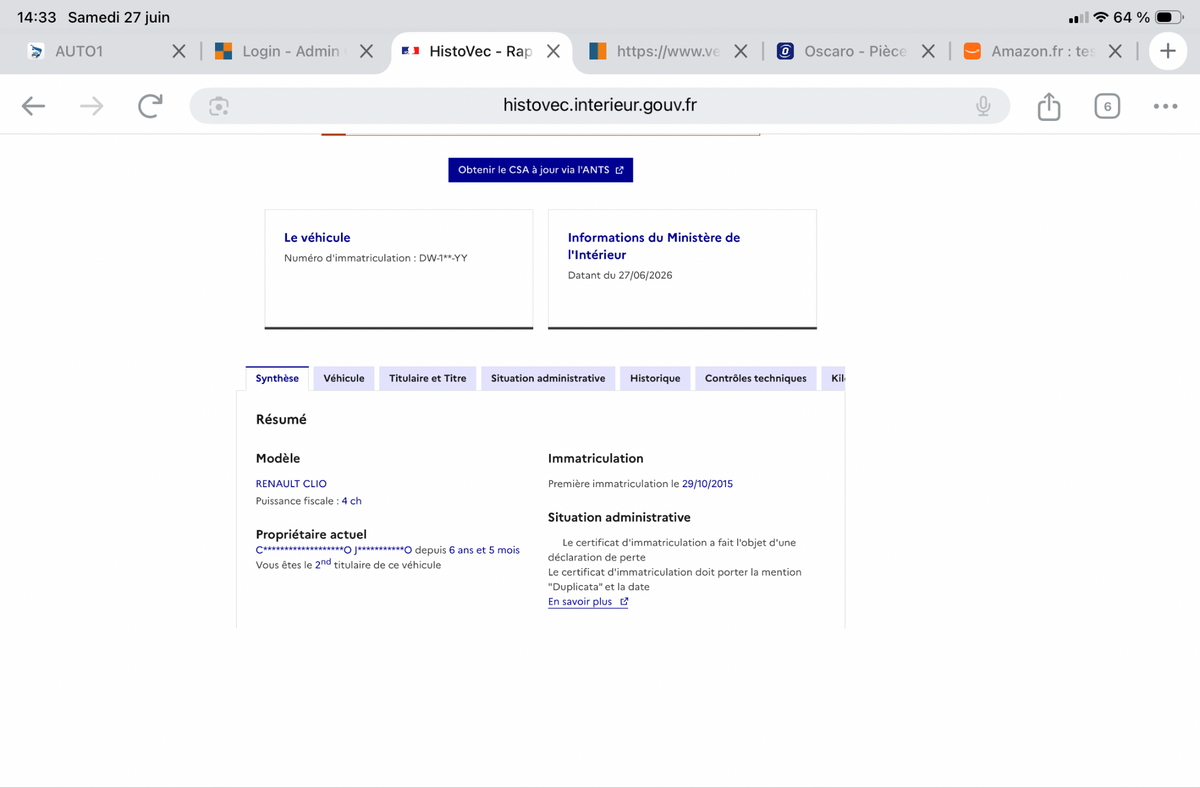Open the Situation administrative tab
The height and width of the screenshot is (788, 1200).
click(x=548, y=378)
